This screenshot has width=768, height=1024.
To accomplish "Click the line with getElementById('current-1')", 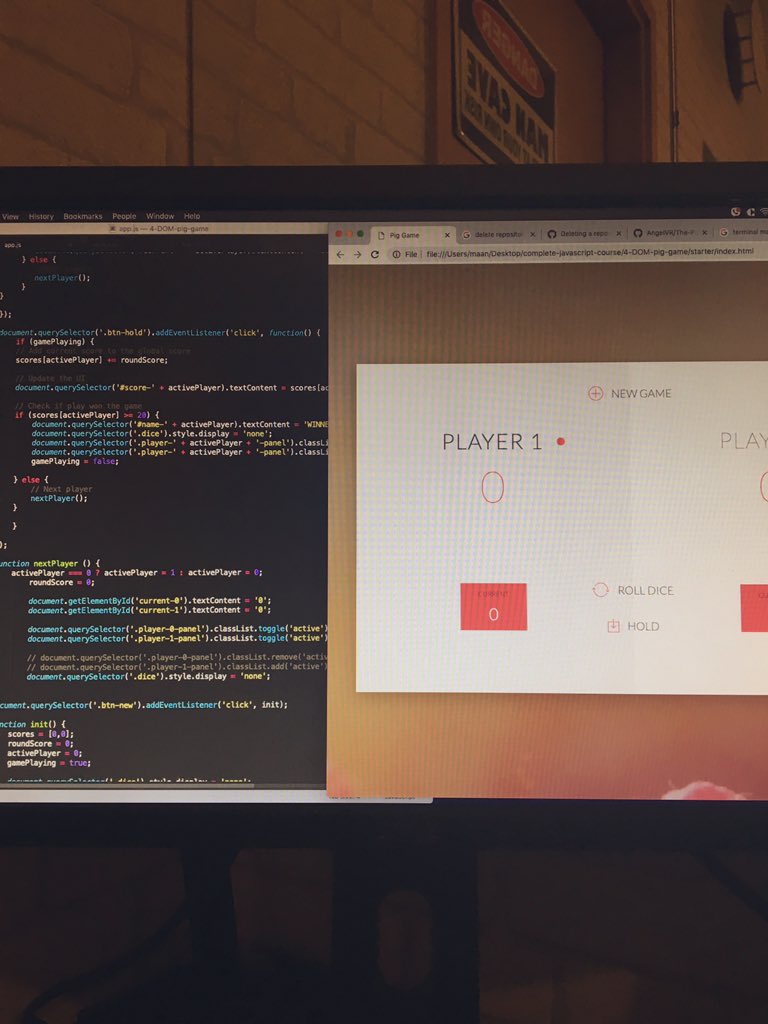I will click(x=149, y=610).
